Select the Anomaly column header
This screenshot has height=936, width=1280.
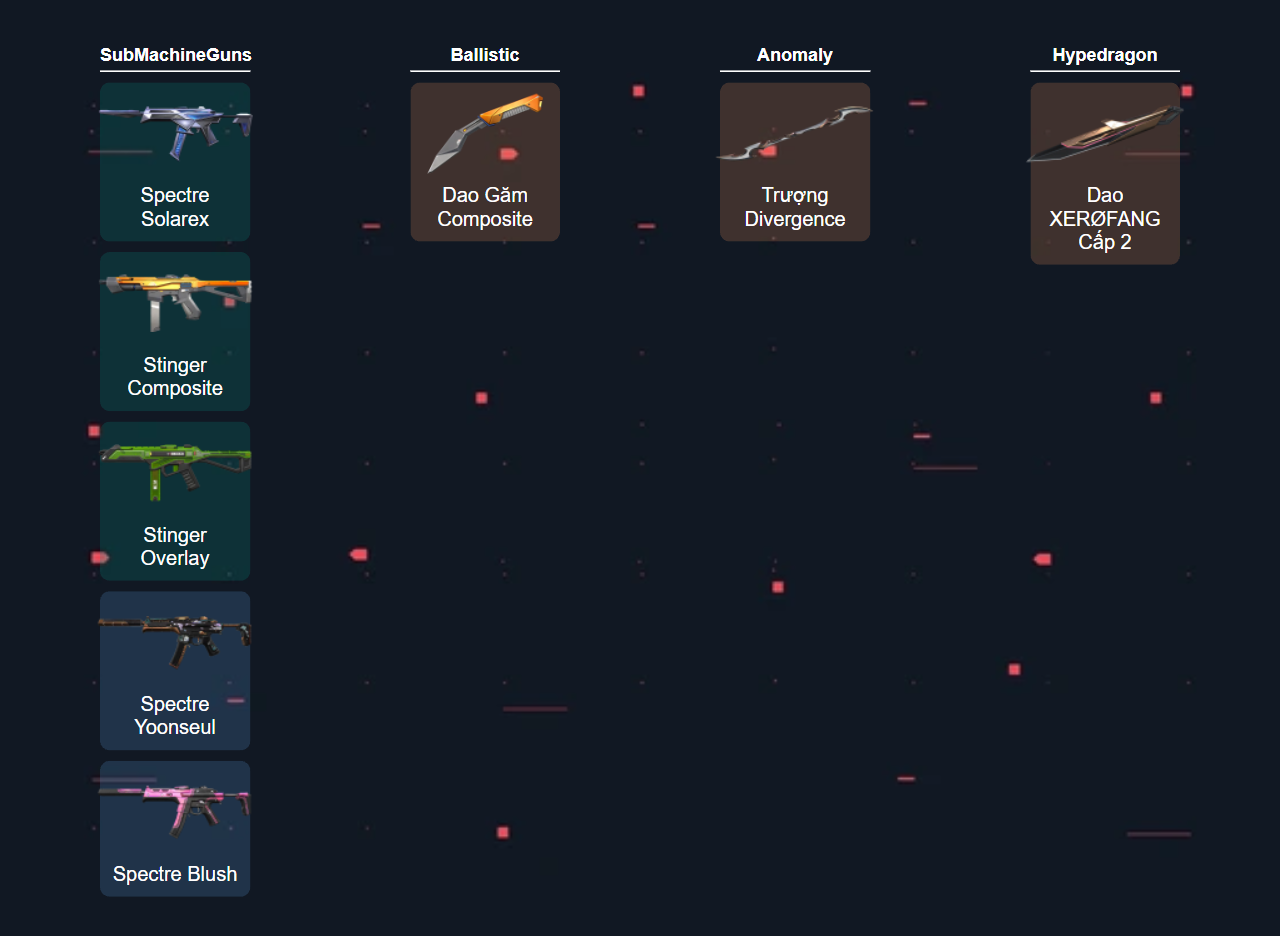[x=795, y=55]
